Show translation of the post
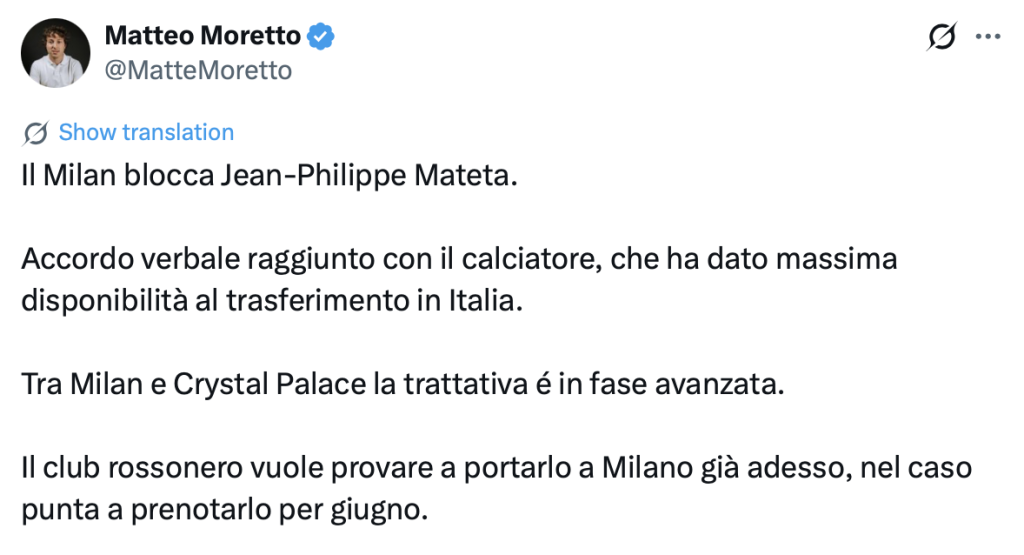This screenshot has height=555, width=1024. click(146, 133)
